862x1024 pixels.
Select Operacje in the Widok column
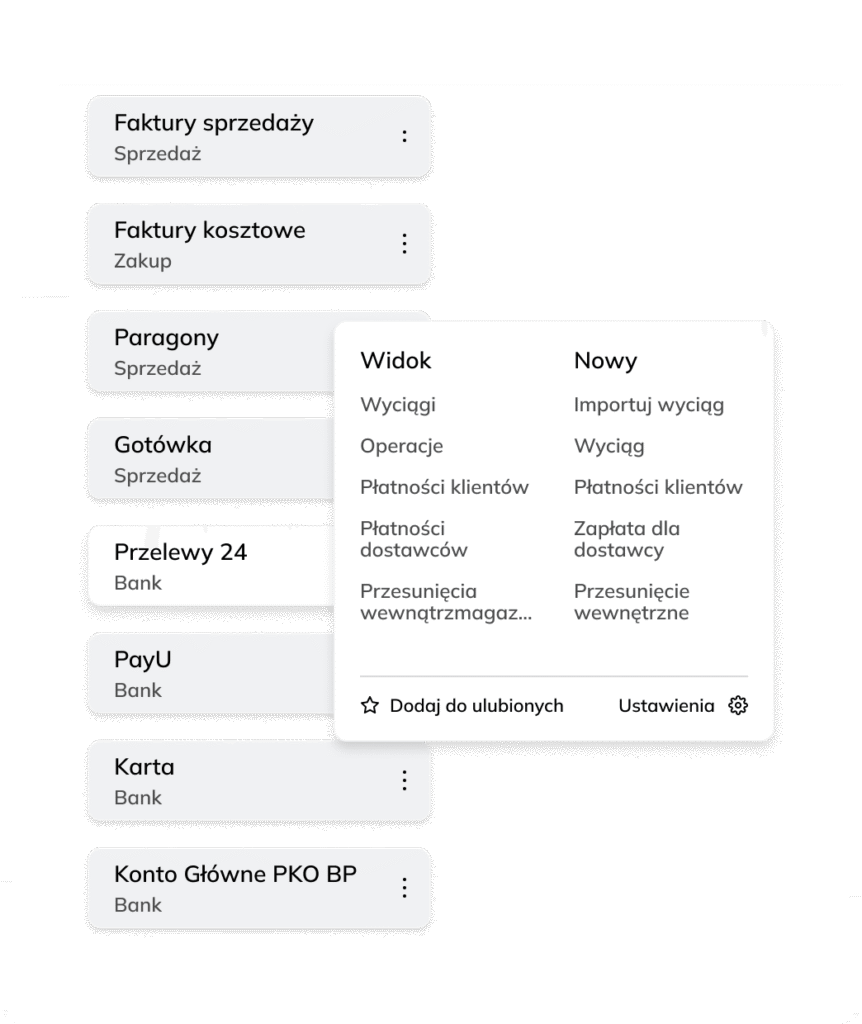[402, 446]
